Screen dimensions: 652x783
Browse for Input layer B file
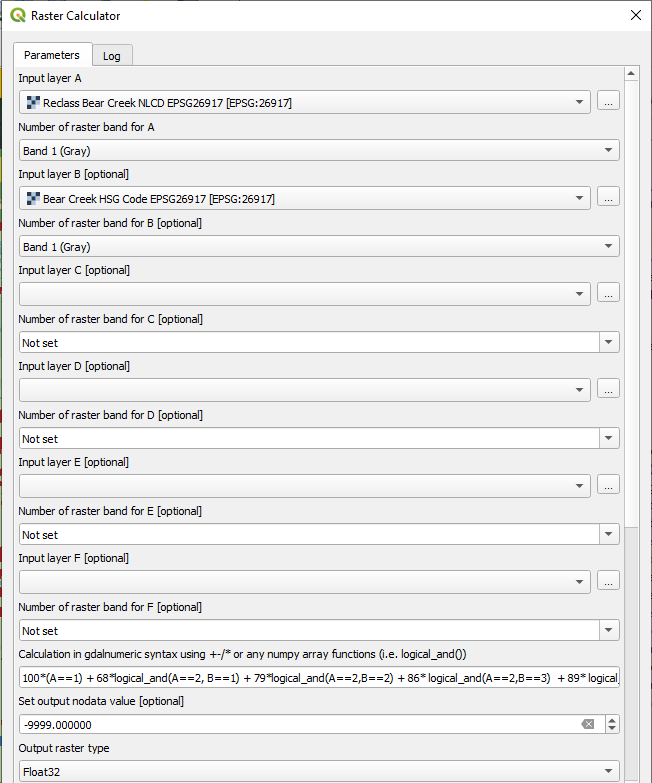(608, 198)
